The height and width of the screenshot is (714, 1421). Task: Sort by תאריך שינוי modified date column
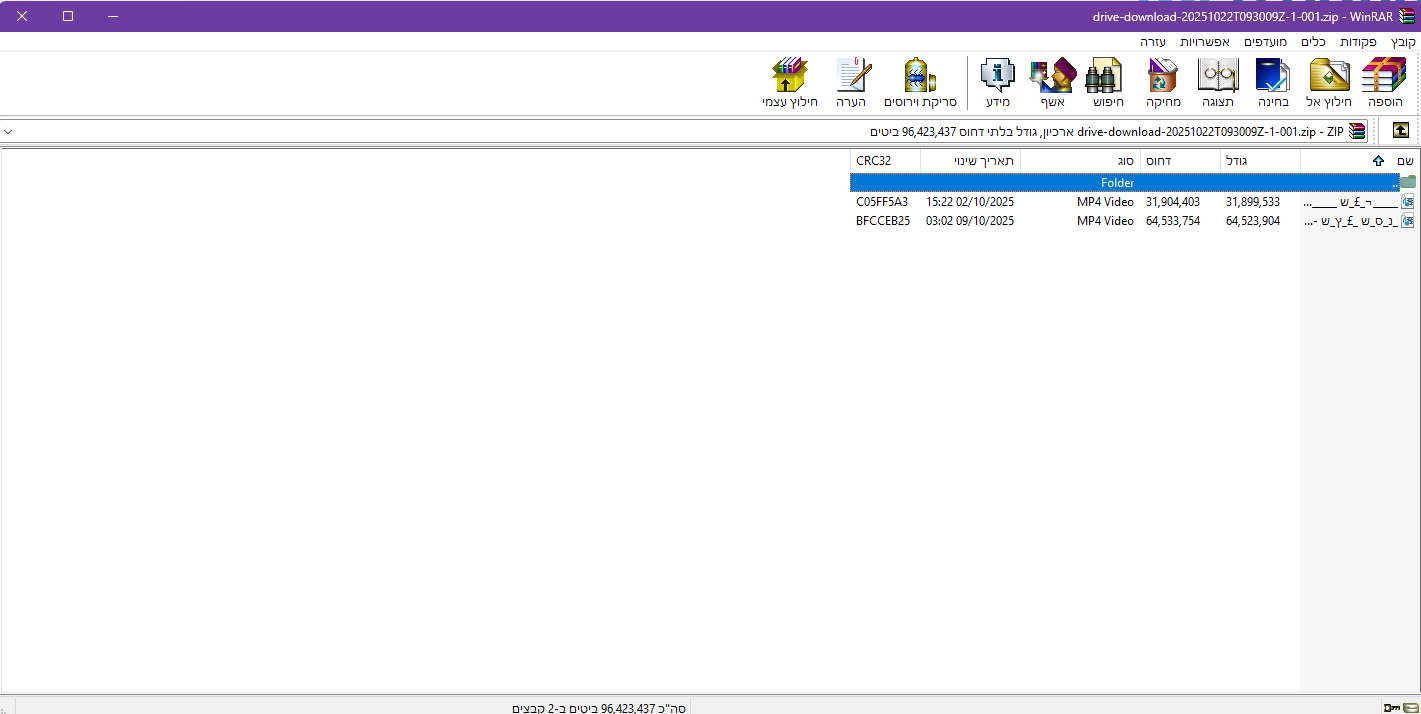coord(970,161)
